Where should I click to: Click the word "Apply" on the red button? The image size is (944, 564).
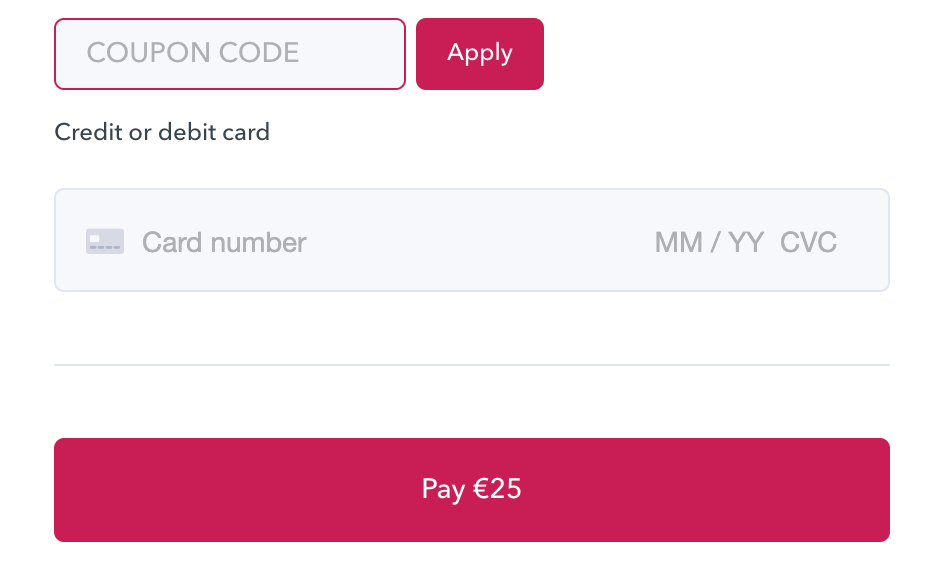pos(480,53)
